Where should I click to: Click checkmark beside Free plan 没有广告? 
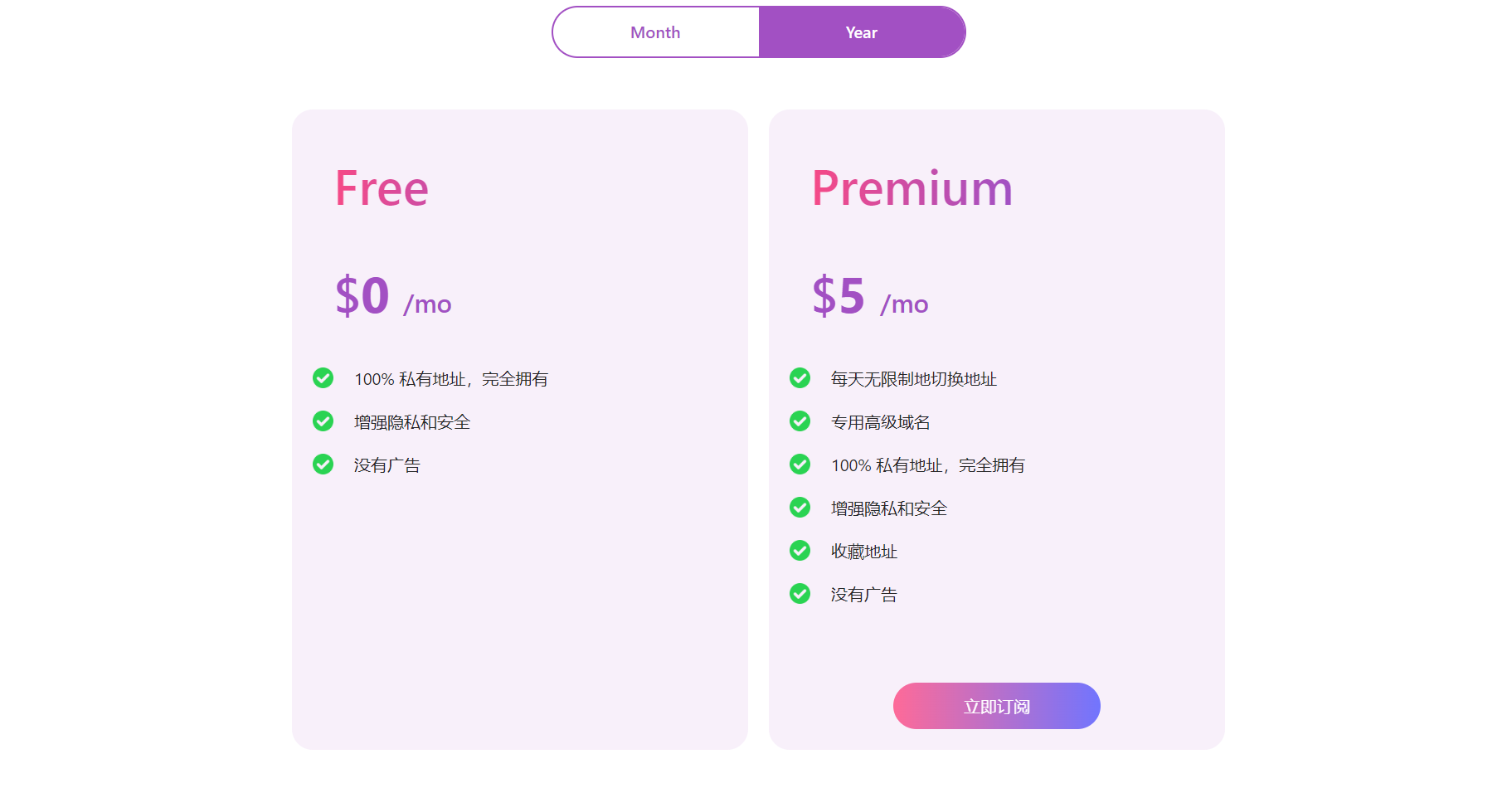pyautogui.click(x=323, y=465)
